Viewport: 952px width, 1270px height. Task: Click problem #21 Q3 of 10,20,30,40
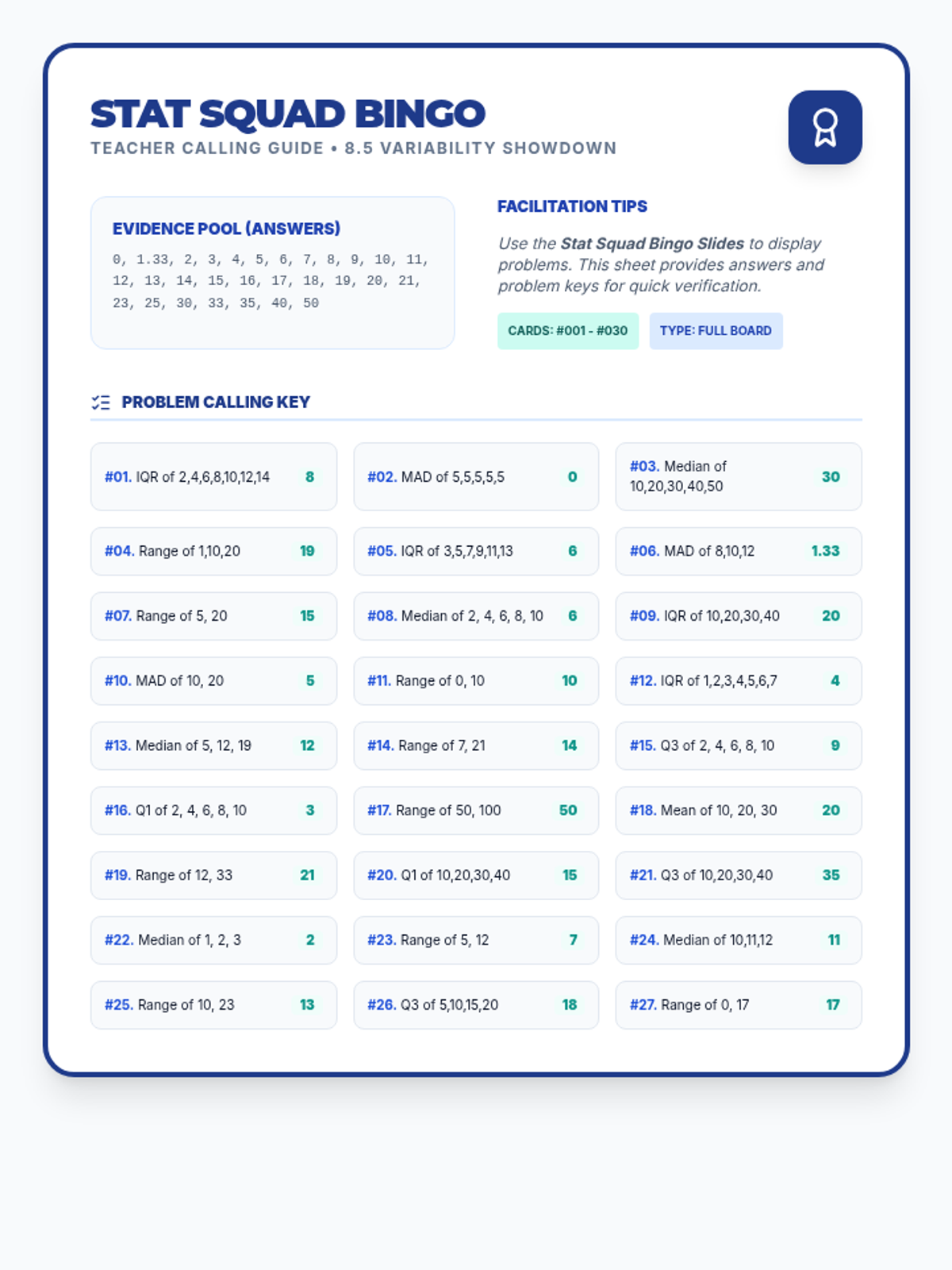click(738, 876)
